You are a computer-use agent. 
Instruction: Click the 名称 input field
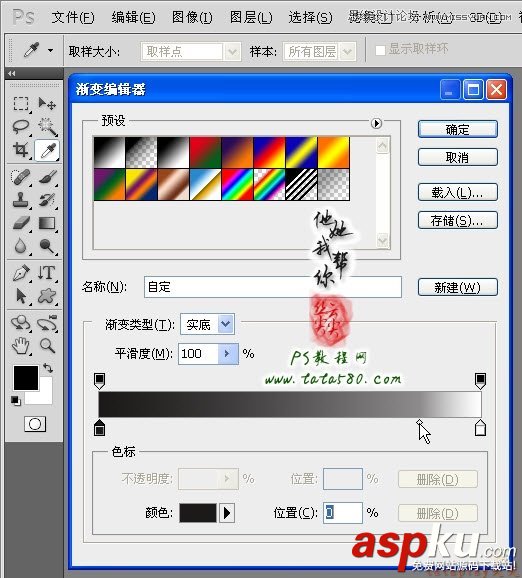coord(273,287)
